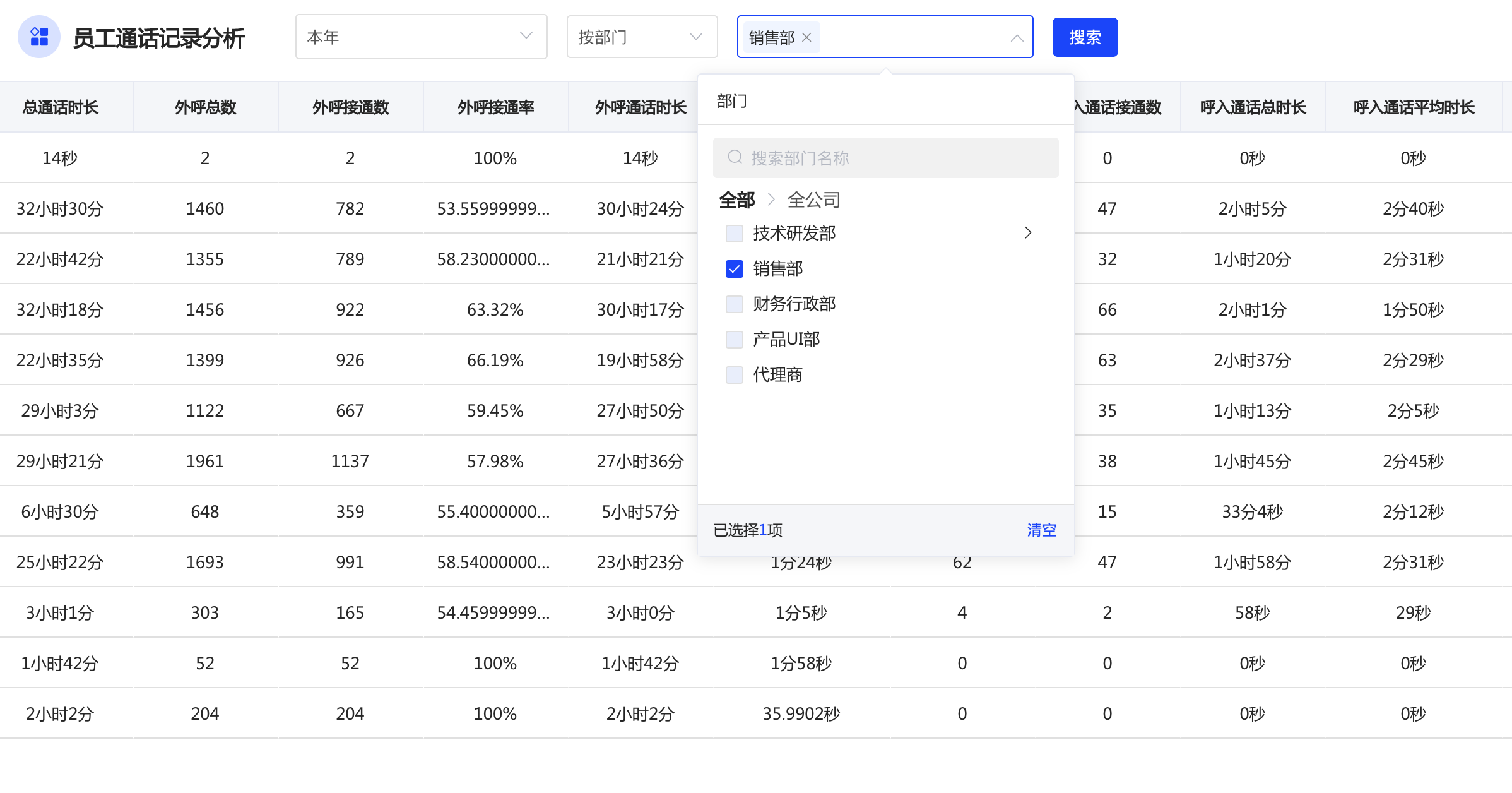Click the chevron on the 本年 selector
The image size is (1512, 793).
tap(526, 36)
